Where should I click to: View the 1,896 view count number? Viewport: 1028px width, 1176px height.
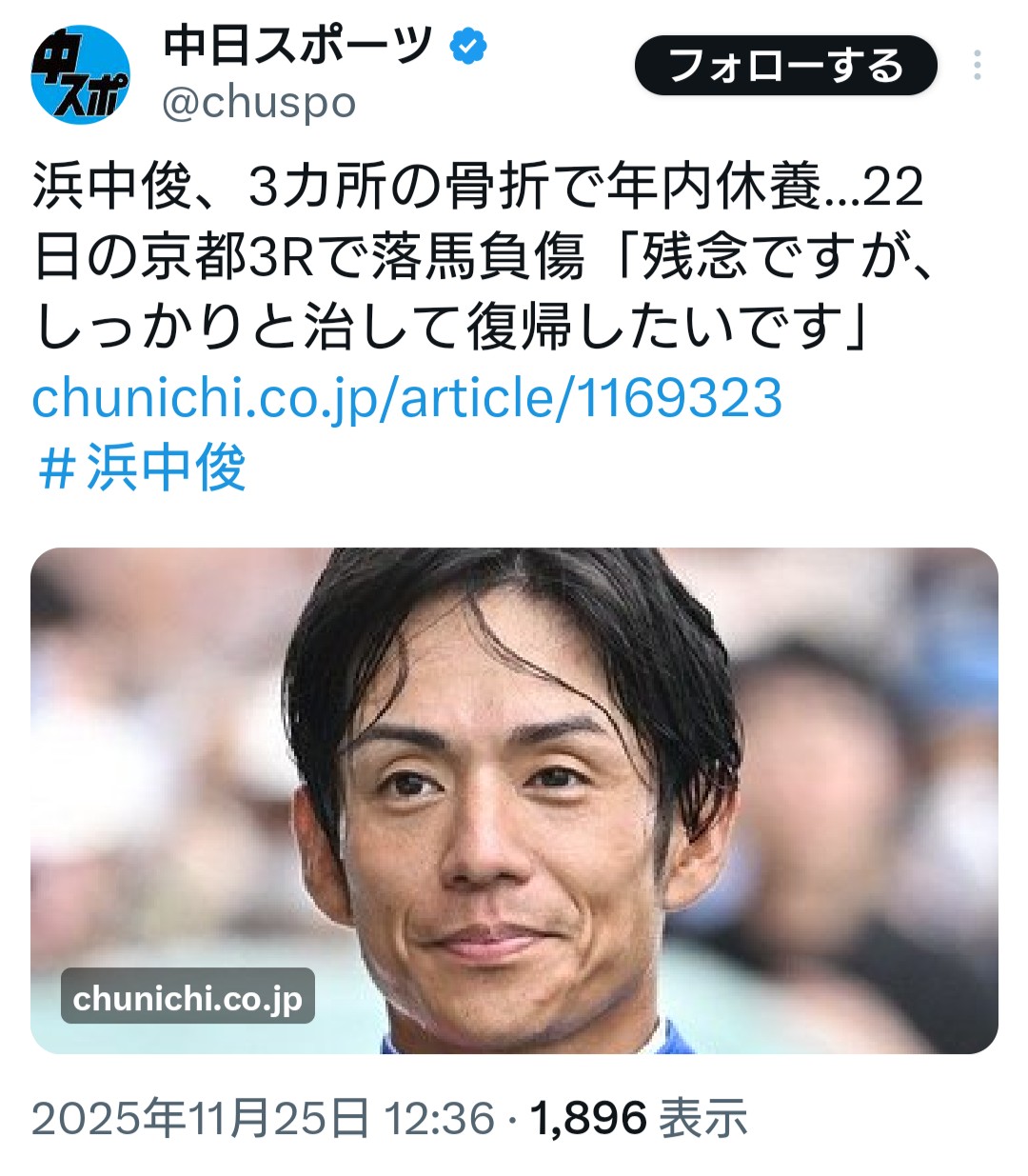point(588,1118)
